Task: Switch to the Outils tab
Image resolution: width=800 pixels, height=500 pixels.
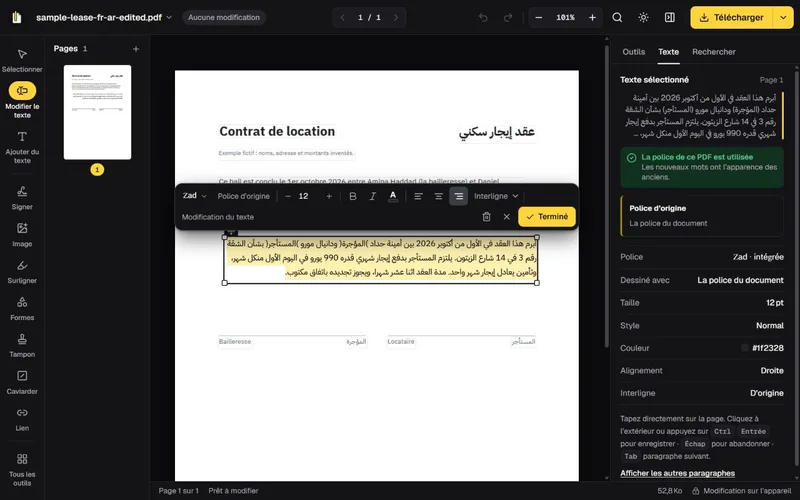Action: point(634,52)
